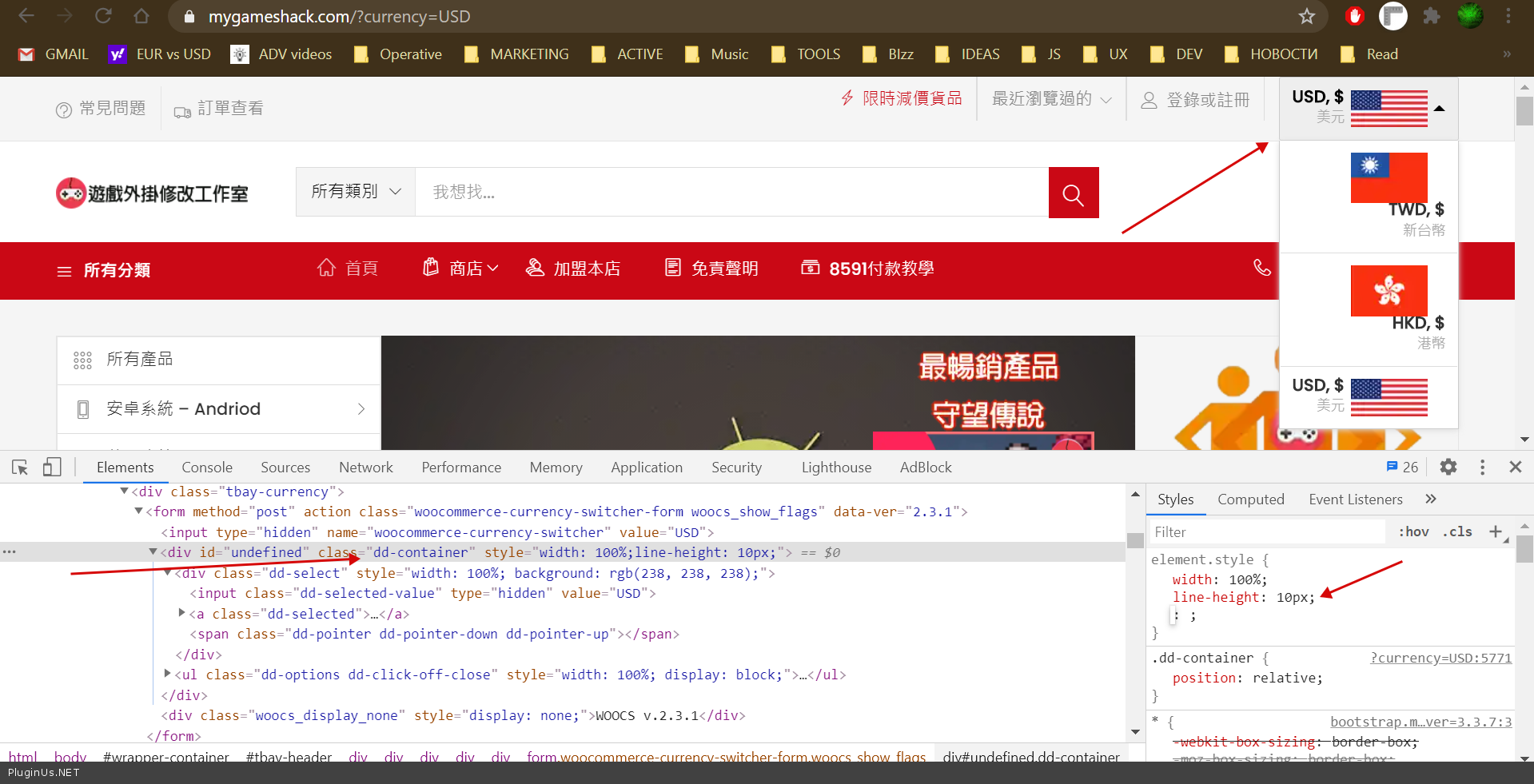Click the new style rule plus icon

coord(1495,531)
